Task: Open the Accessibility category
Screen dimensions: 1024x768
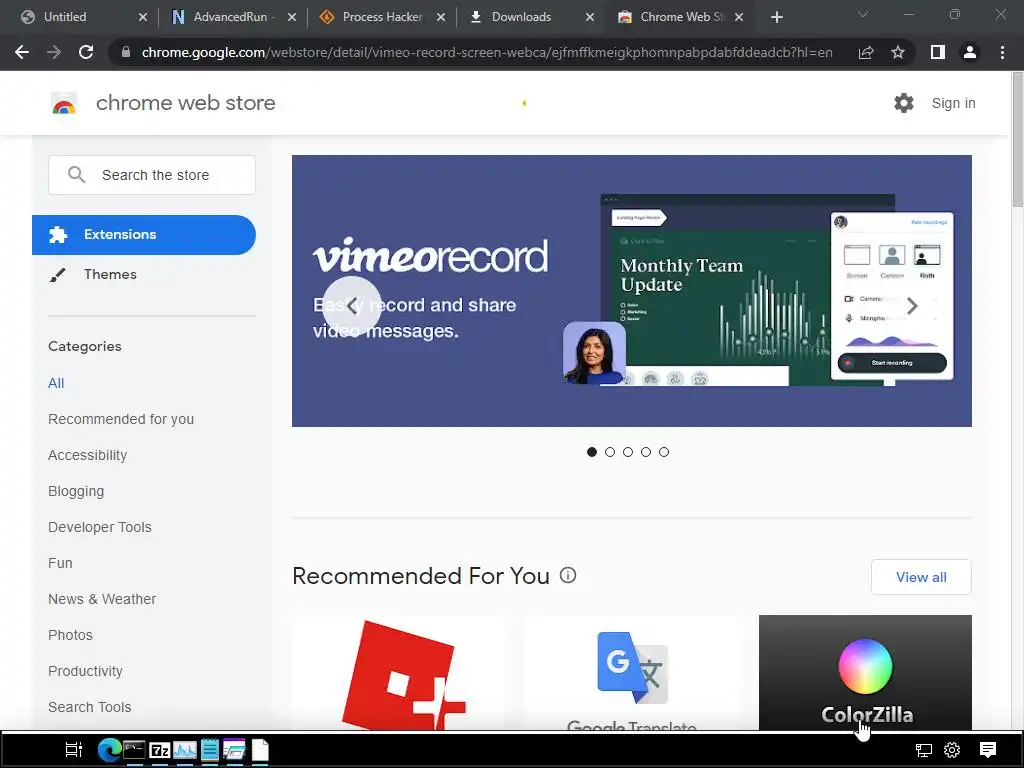Action: [88, 455]
